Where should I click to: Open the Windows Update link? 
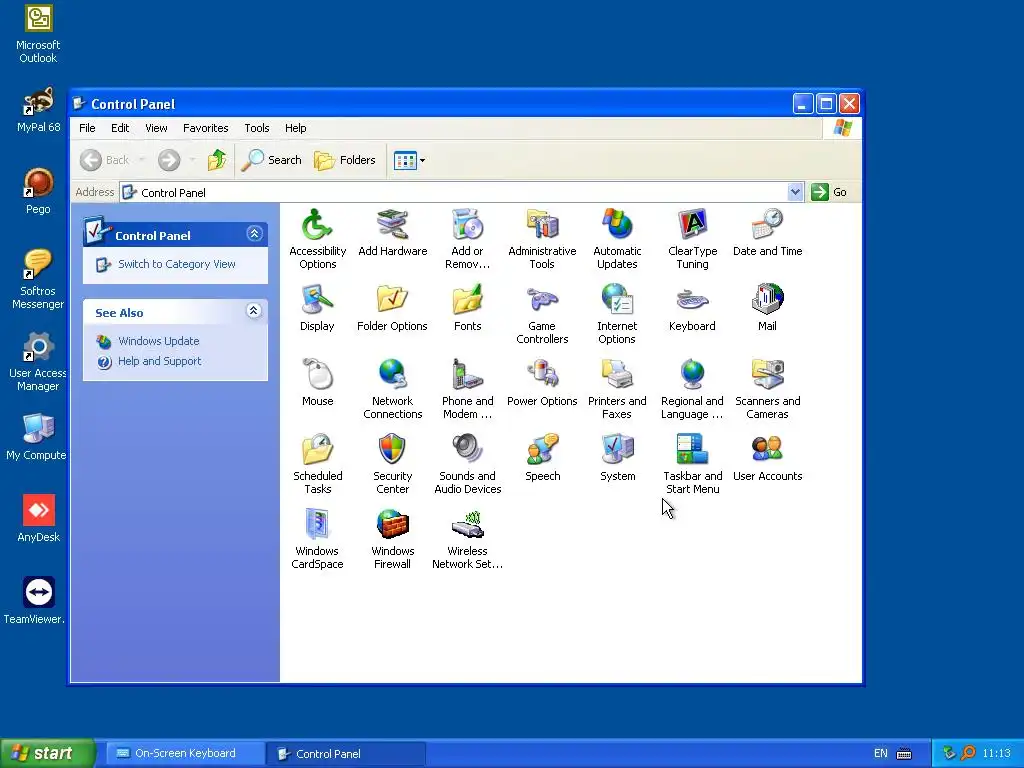click(x=159, y=341)
